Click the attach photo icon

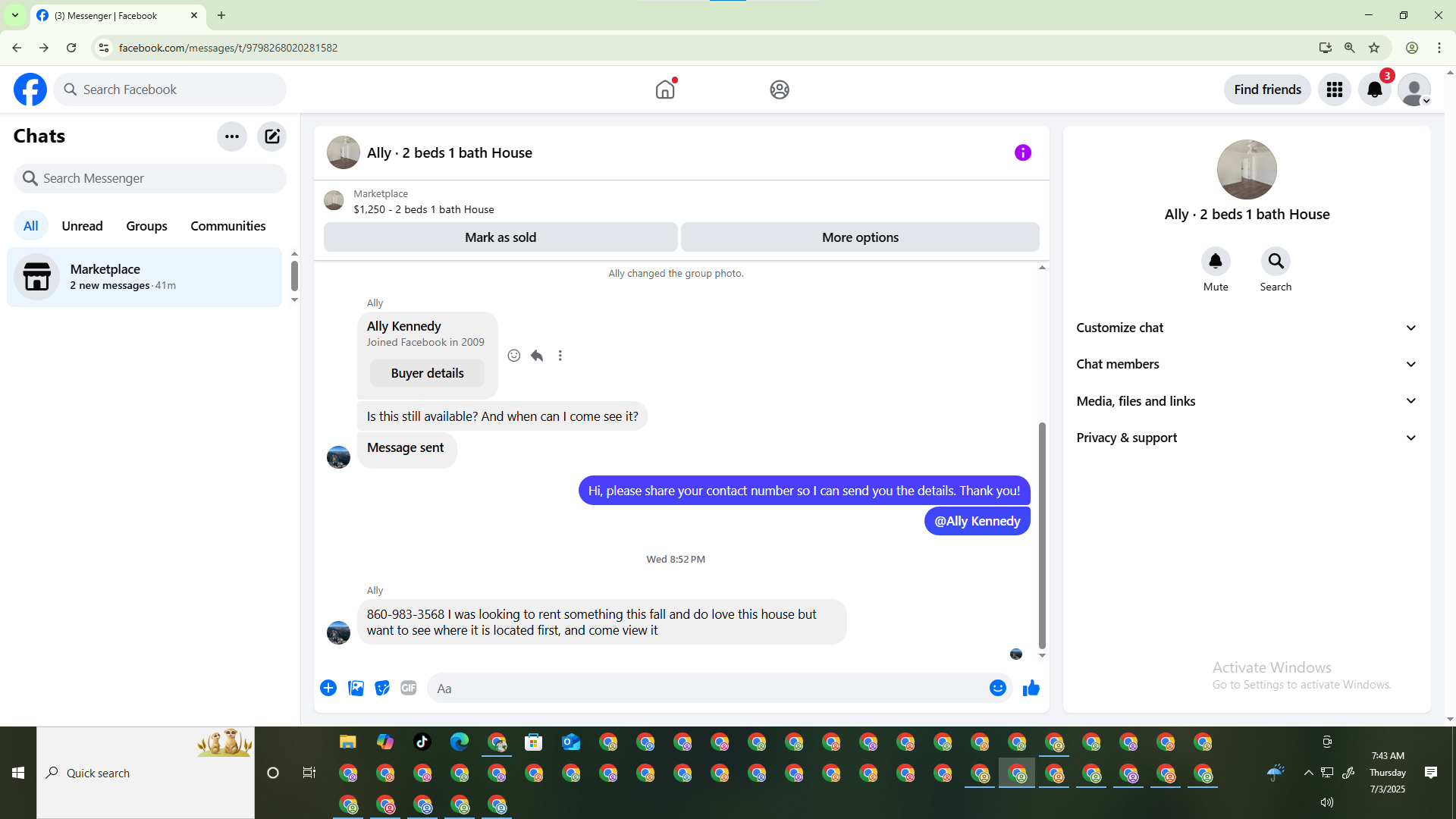pos(356,688)
